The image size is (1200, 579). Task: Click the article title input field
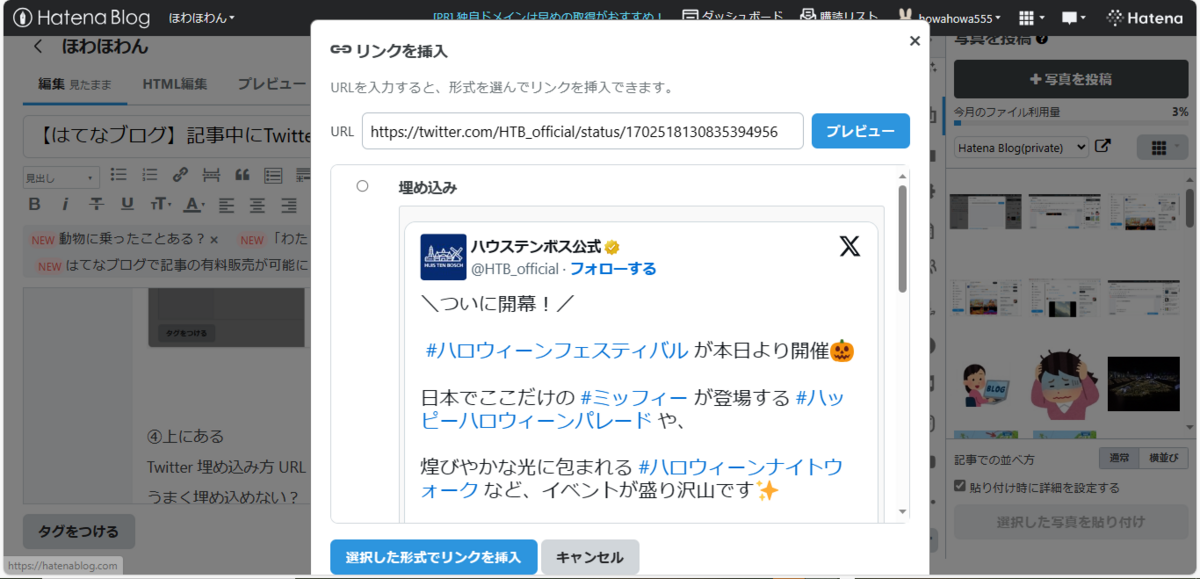tap(167, 134)
